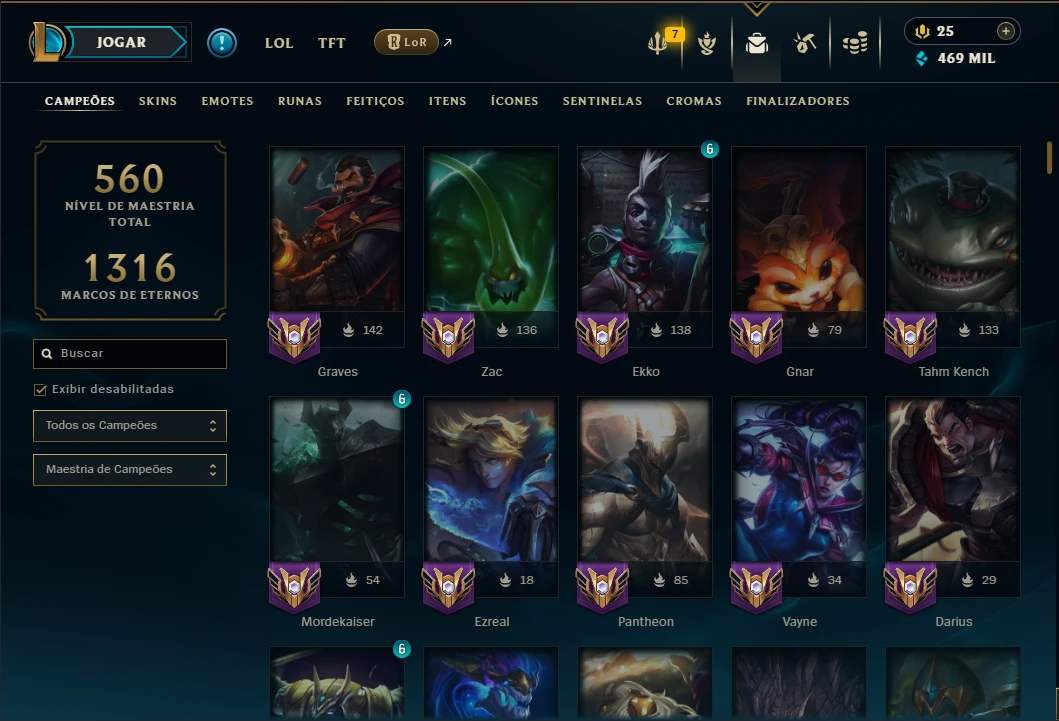Click Graves mastery emblem badge
The image size is (1059, 721).
(x=294, y=337)
